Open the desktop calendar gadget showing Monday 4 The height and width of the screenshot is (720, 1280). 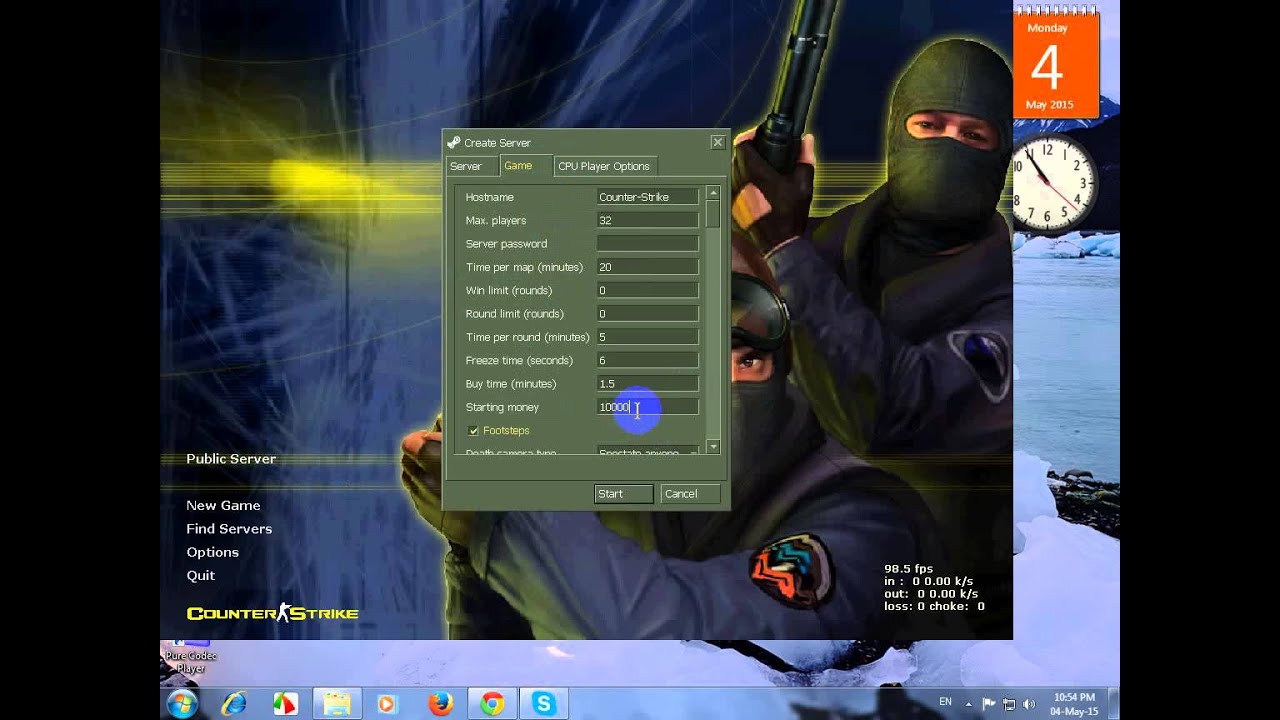1056,64
